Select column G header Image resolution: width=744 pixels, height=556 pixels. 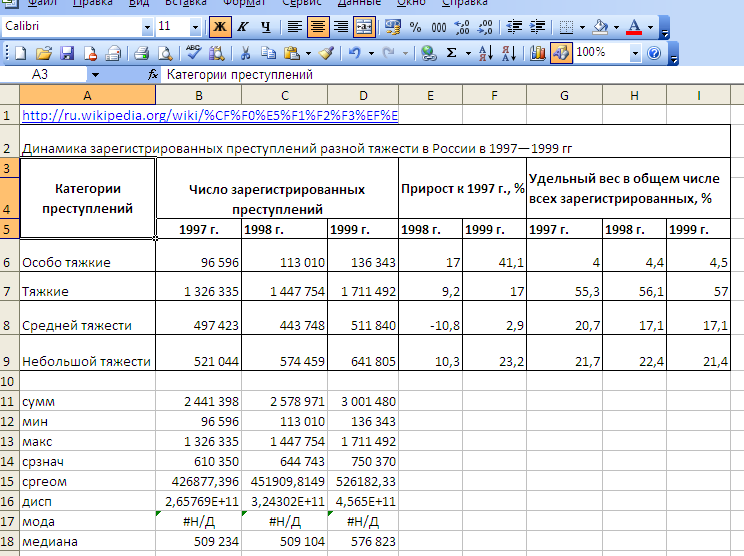564,96
